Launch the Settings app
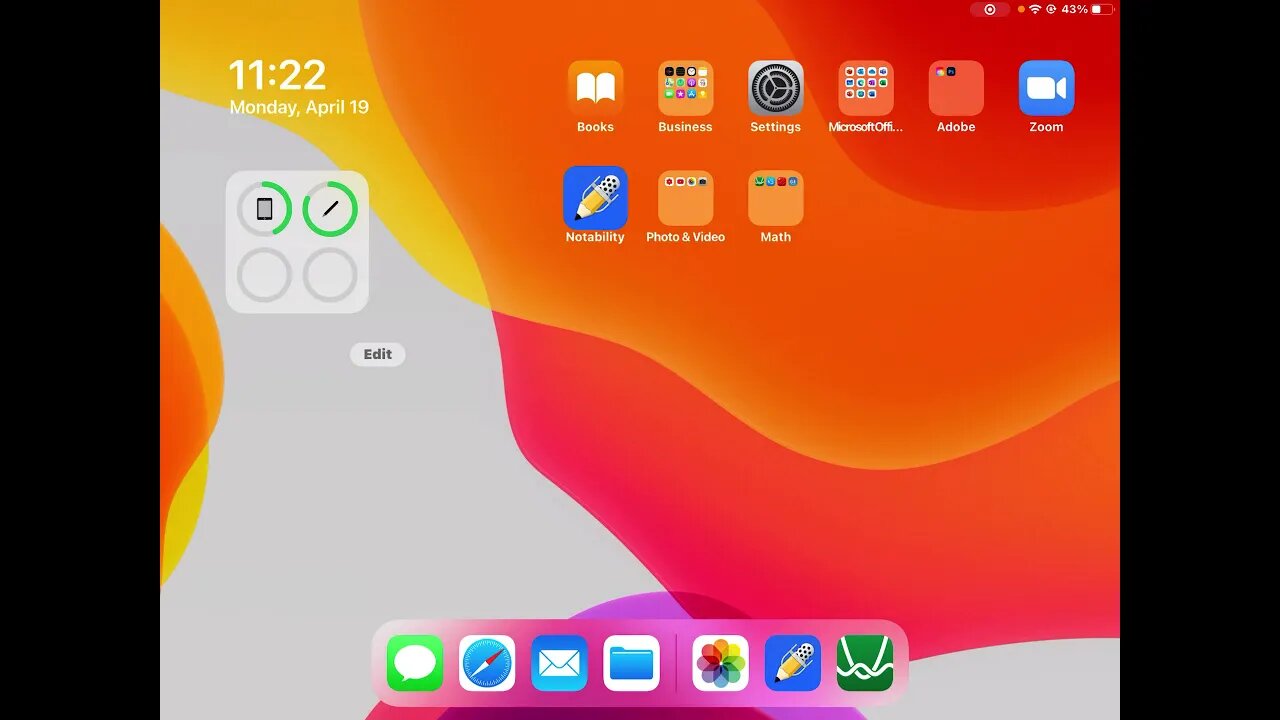Viewport: 1280px width, 720px height. (x=775, y=88)
